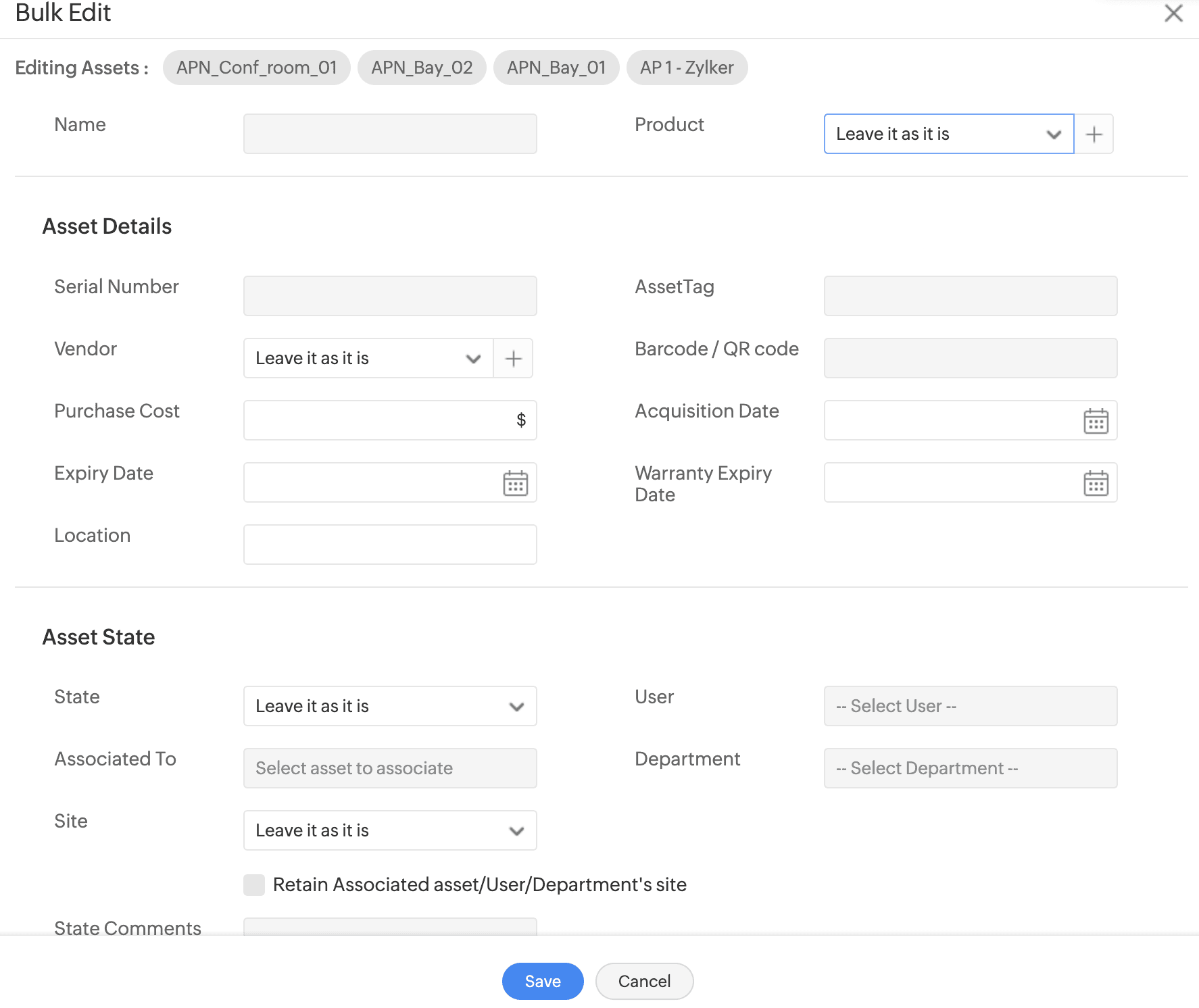The image size is (1199, 1008).
Task: Open the Site dropdown
Action: pyautogui.click(x=390, y=830)
